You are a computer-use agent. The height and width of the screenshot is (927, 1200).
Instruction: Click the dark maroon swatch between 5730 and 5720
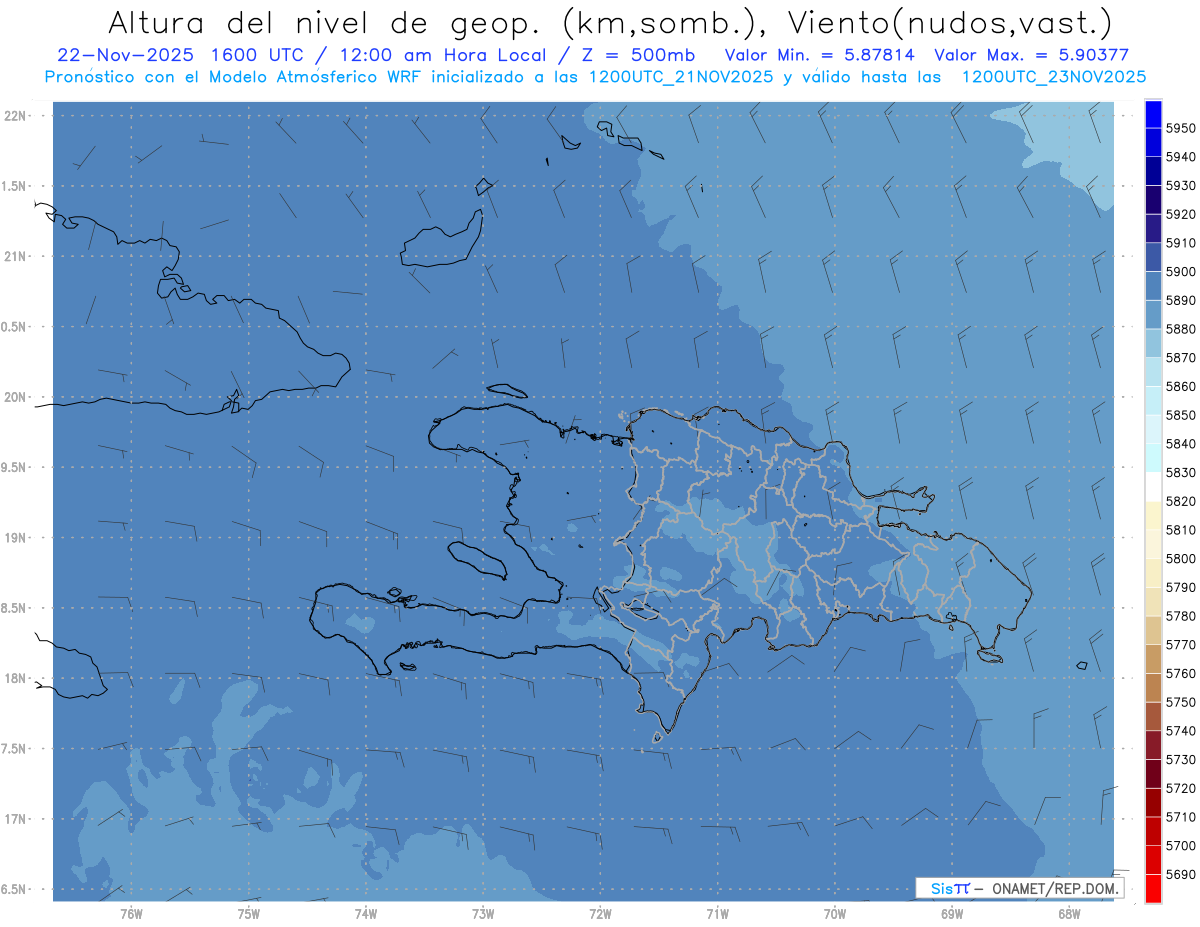tap(1153, 773)
